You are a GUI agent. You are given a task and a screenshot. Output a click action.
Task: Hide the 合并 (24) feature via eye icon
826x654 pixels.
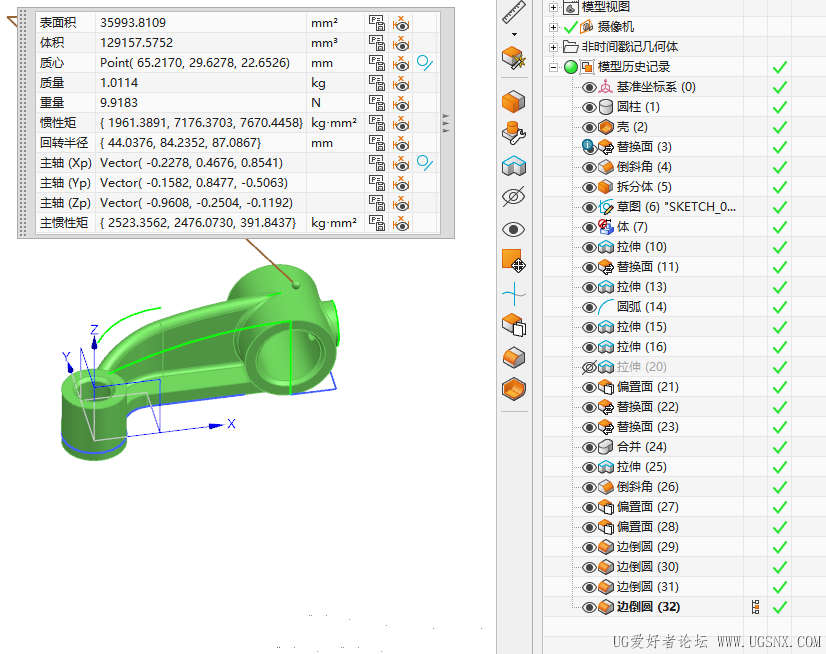(589, 447)
